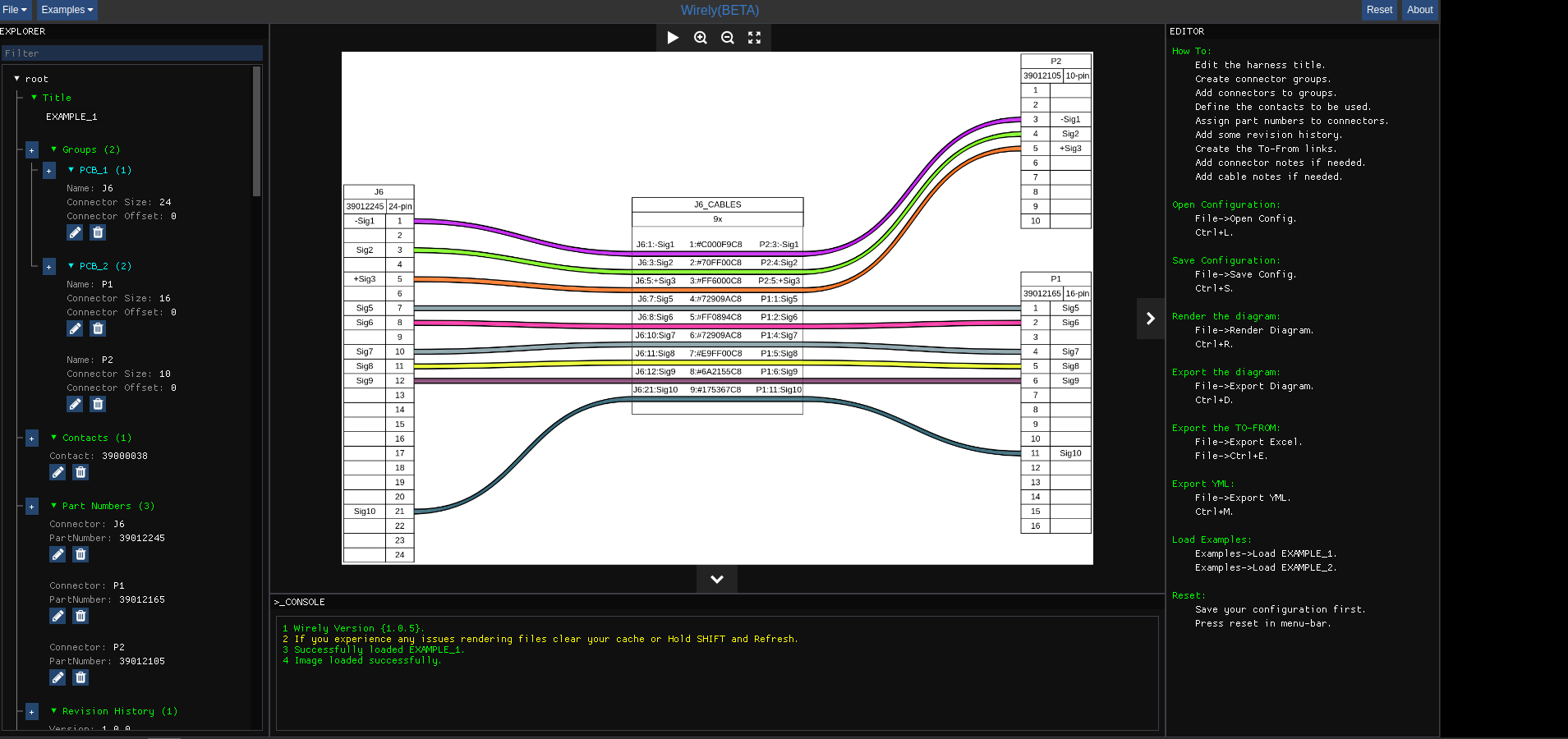Delete connector J6
Screen dimensions: 1568x739
click(x=98, y=232)
